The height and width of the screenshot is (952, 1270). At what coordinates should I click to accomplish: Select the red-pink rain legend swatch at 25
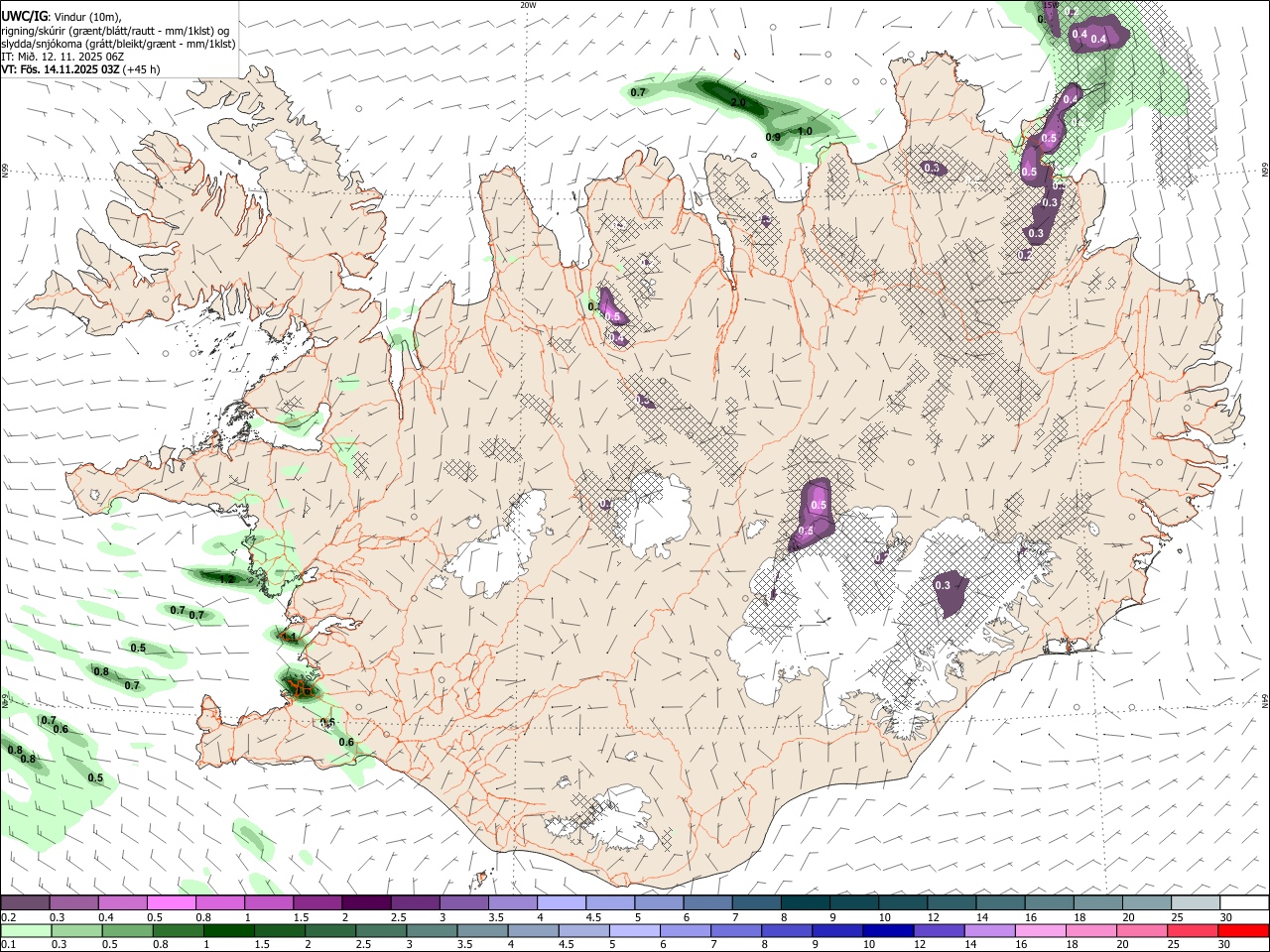point(1195,930)
